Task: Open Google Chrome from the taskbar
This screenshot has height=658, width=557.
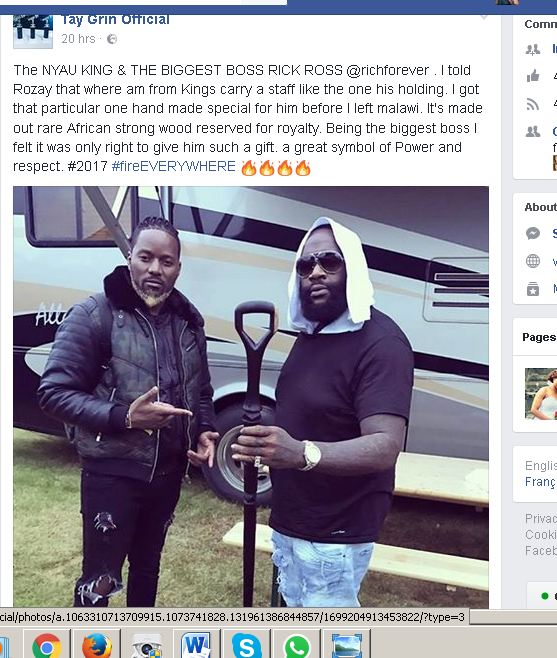Action: [47, 645]
